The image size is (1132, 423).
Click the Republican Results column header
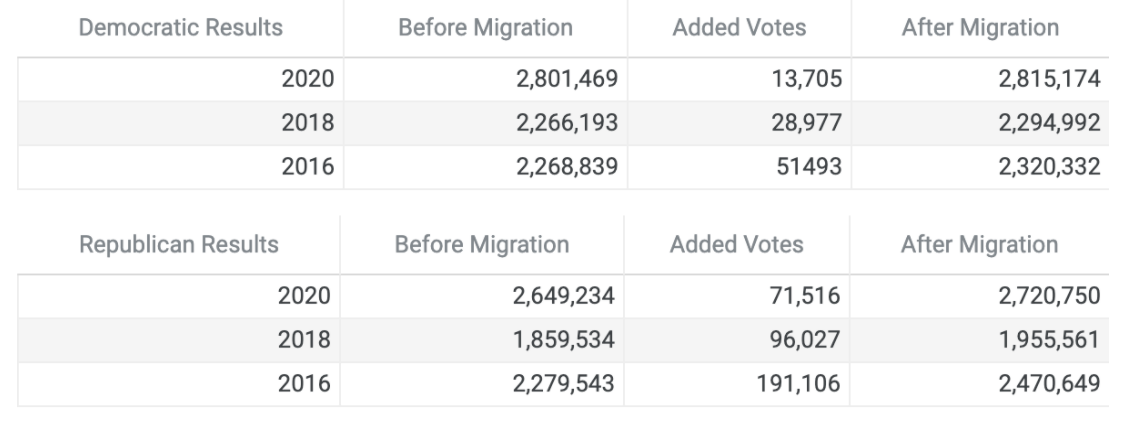coord(178,244)
